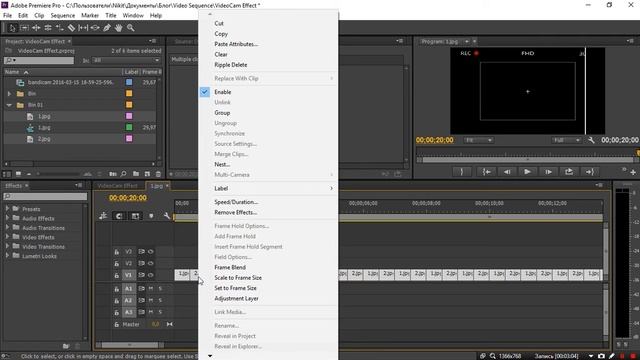The height and width of the screenshot is (360, 640).
Task: Choose Speed/Duration from context menu
Action: pyautogui.click(x=236, y=202)
